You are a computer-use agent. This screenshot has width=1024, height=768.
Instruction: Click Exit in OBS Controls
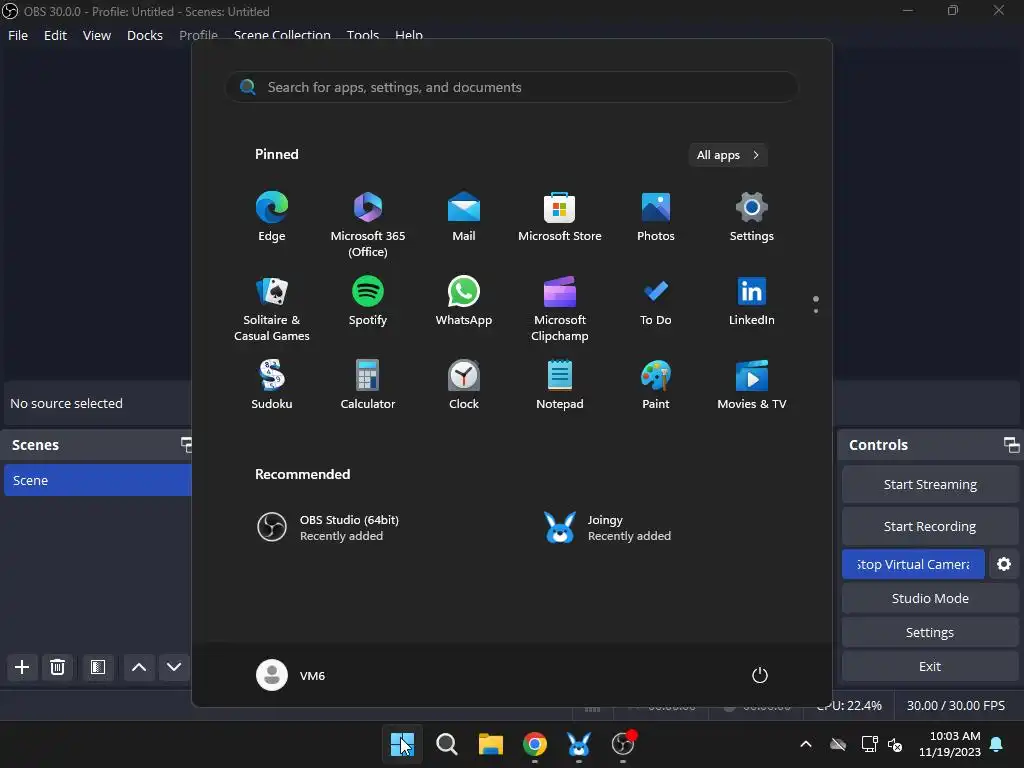pos(930,666)
